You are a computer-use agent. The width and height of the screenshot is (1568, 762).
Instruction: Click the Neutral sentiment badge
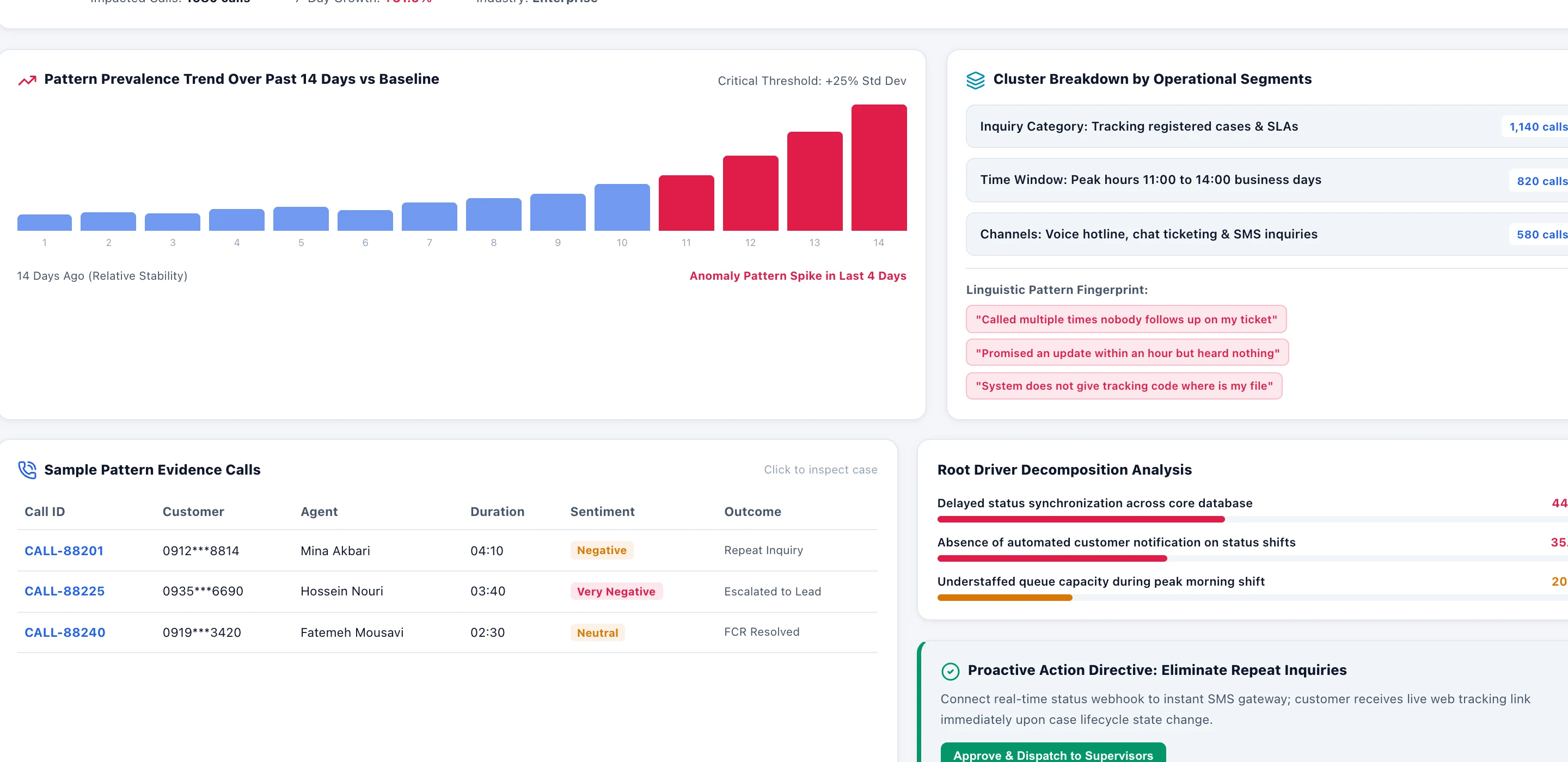point(597,632)
